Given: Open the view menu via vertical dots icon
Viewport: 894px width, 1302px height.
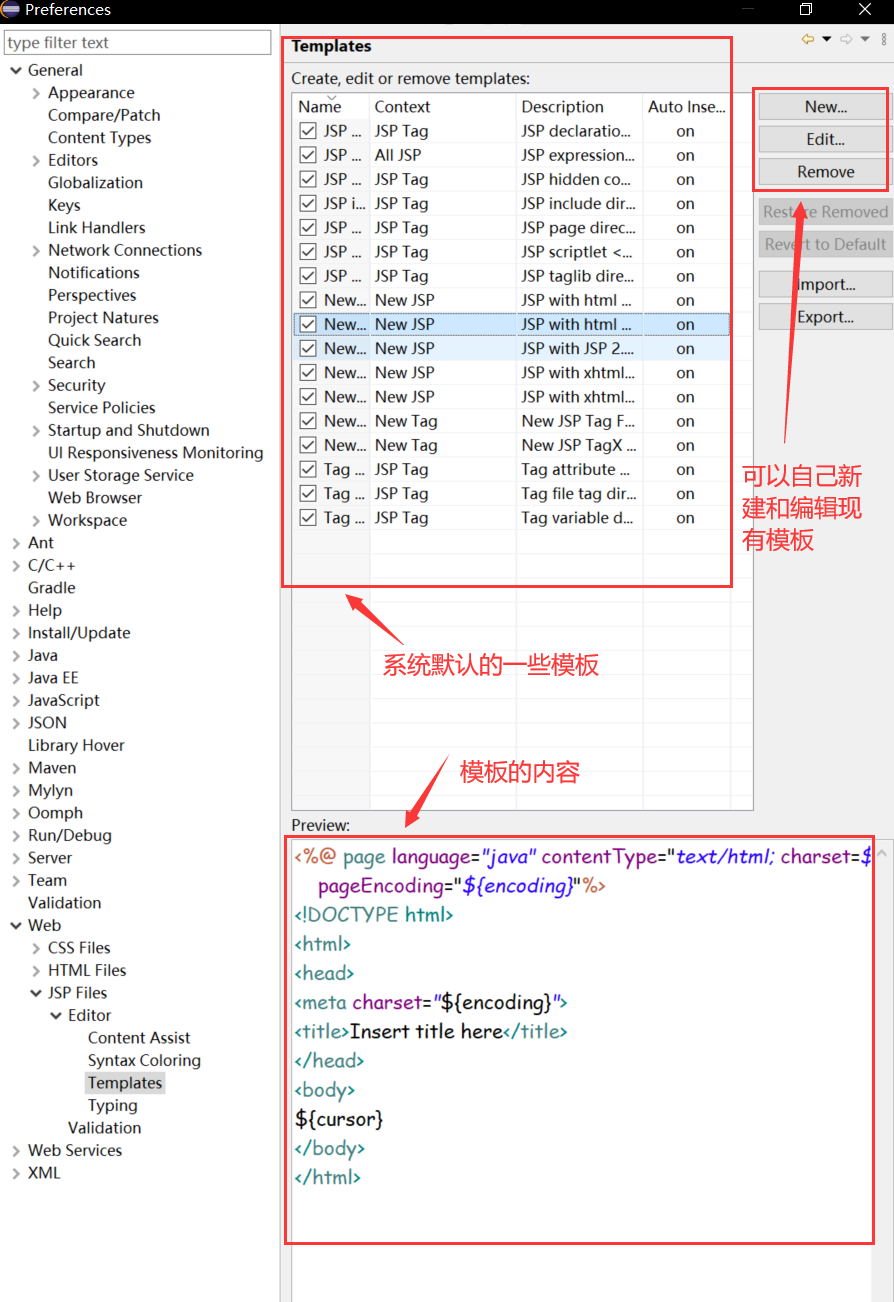Looking at the screenshot, I should pos(884,38).
